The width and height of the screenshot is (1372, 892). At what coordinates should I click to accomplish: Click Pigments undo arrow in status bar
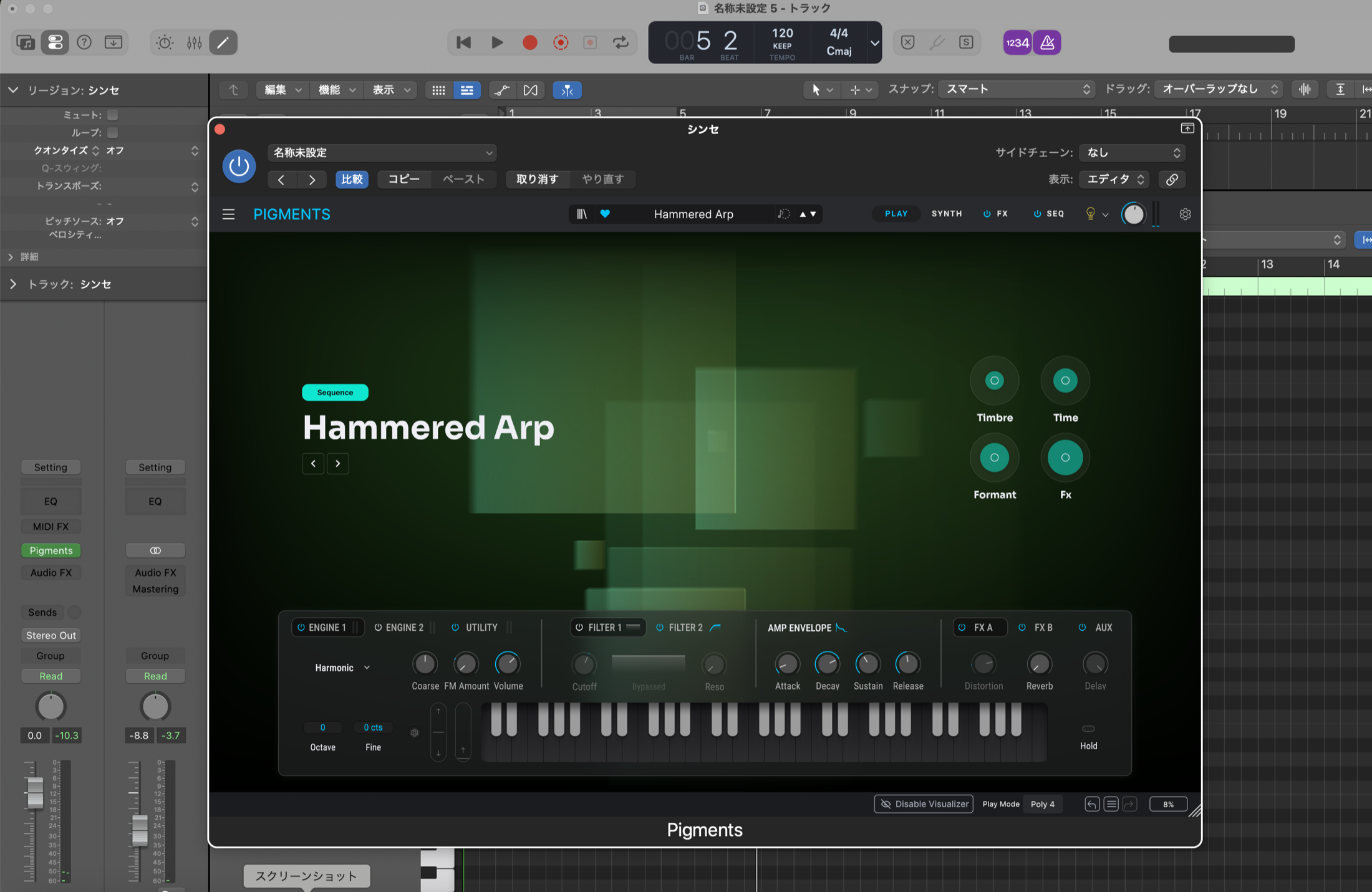click(x=1092, y=804)
